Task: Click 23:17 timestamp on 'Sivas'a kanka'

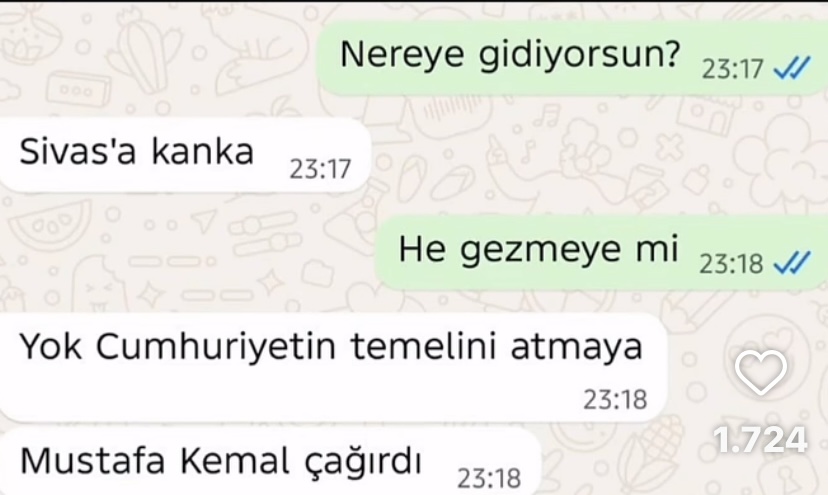Action: point(320,169)
